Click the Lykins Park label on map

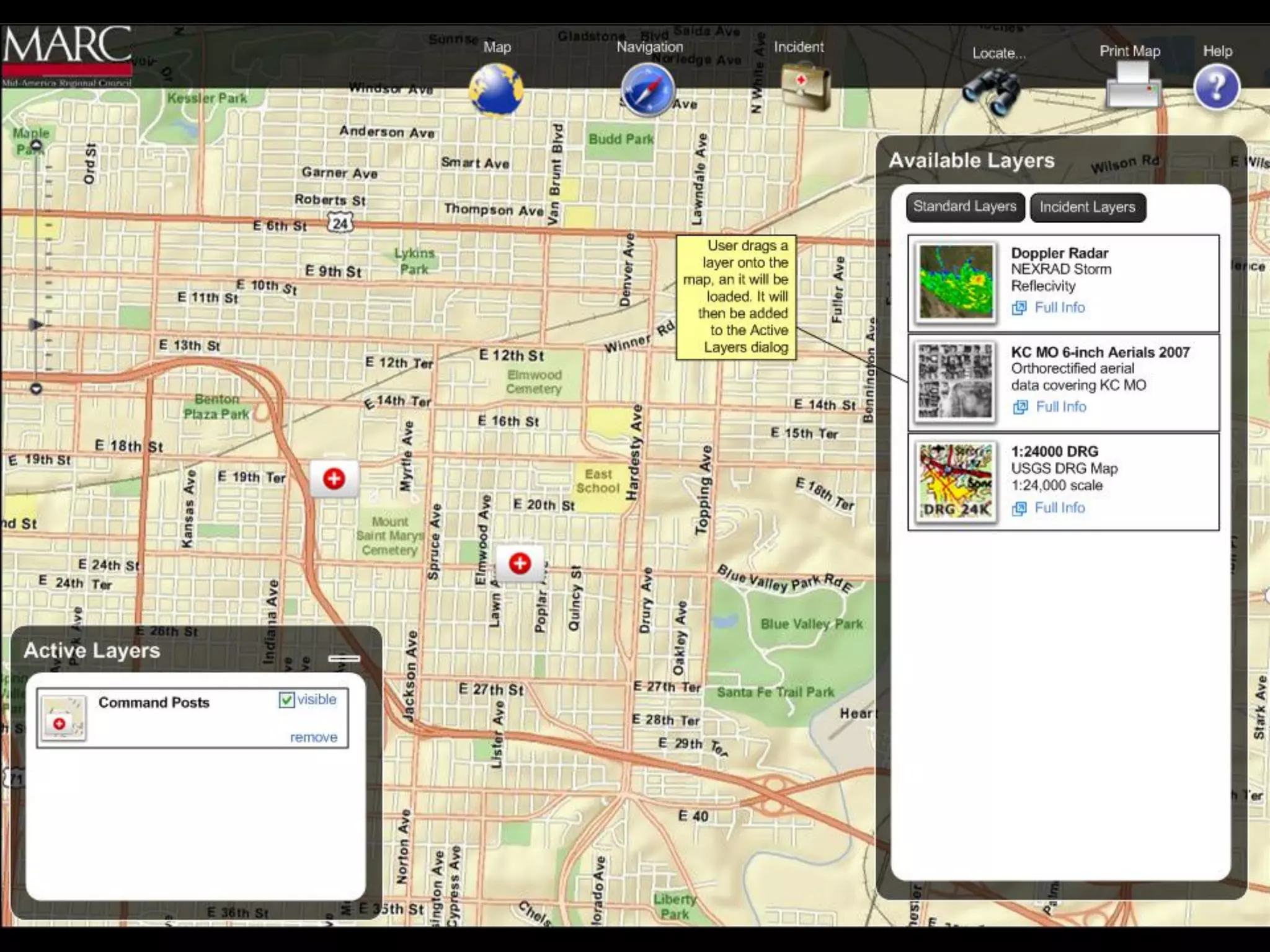(414, 261)
